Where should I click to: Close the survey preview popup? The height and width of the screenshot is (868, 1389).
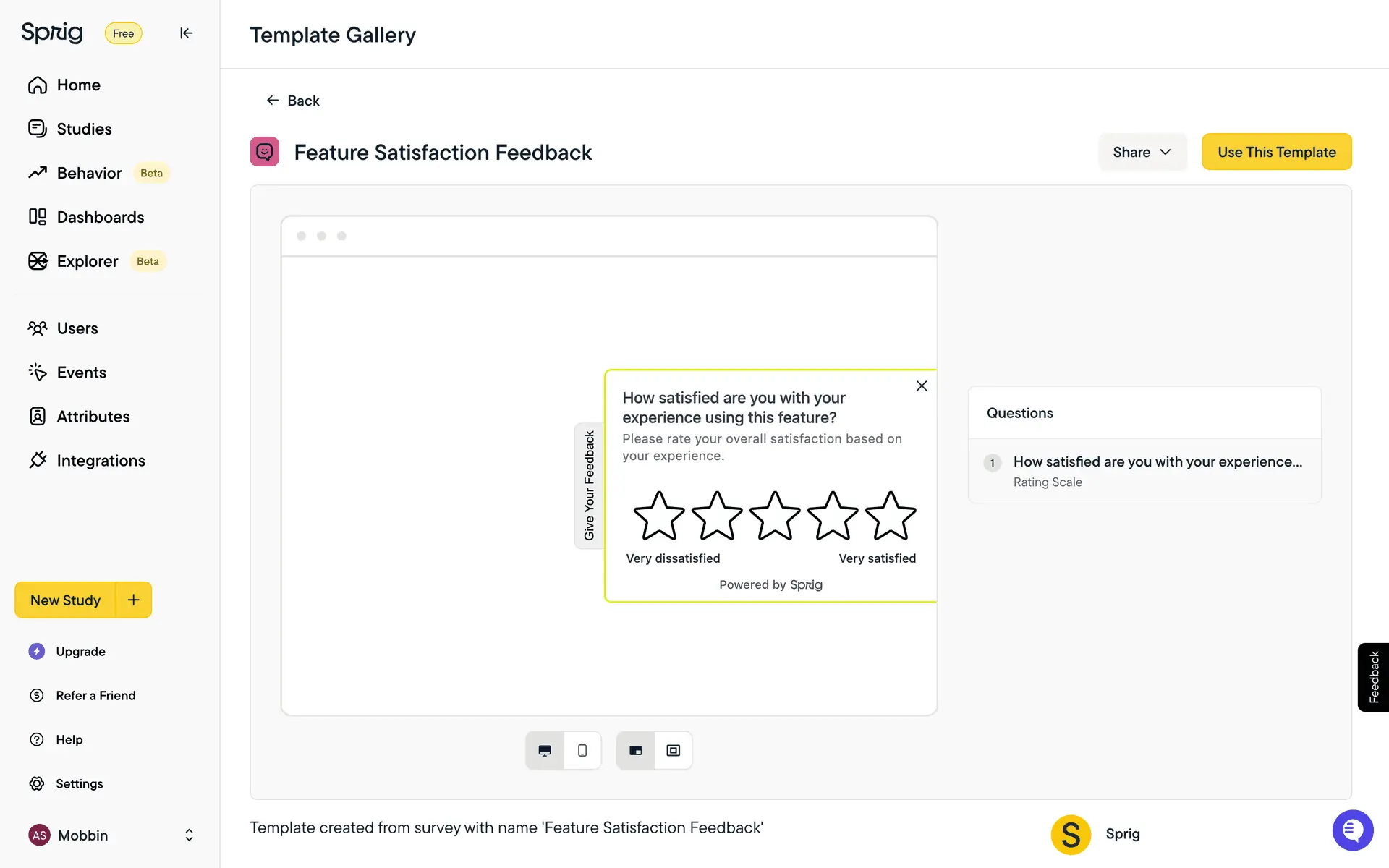(x=922, y=386)
